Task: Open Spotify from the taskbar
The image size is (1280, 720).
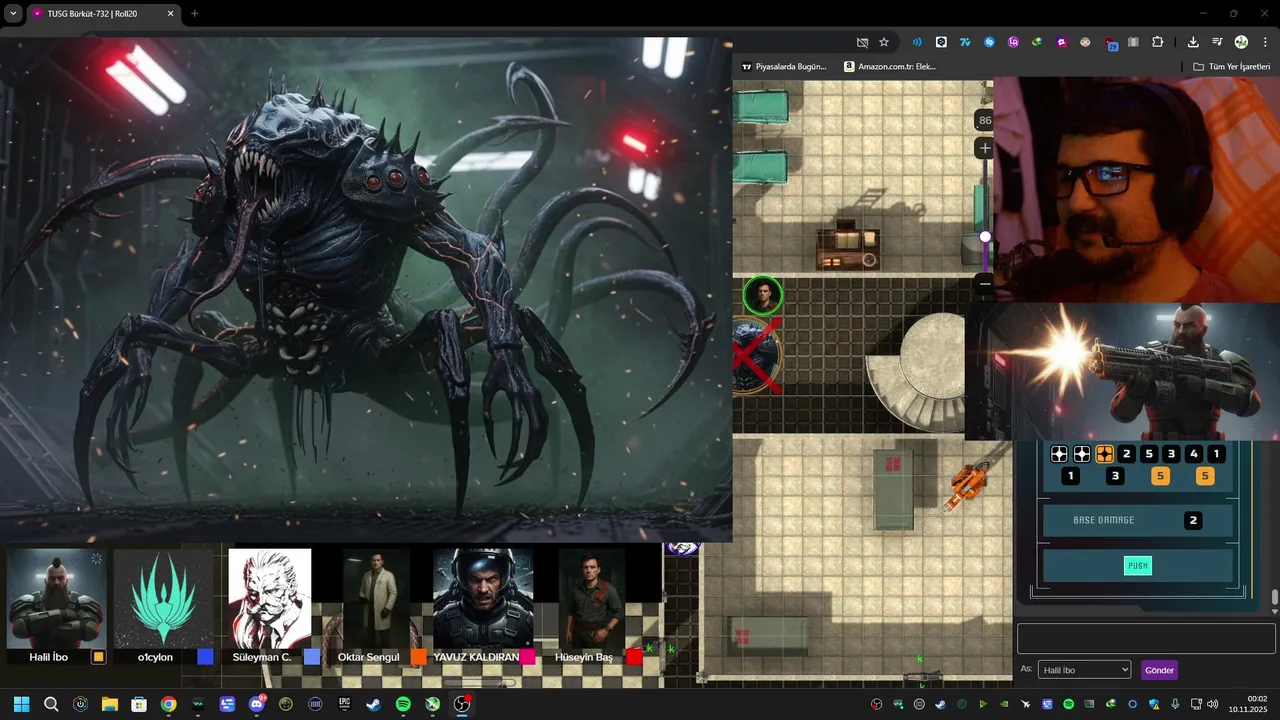Action: coord(403,704)
